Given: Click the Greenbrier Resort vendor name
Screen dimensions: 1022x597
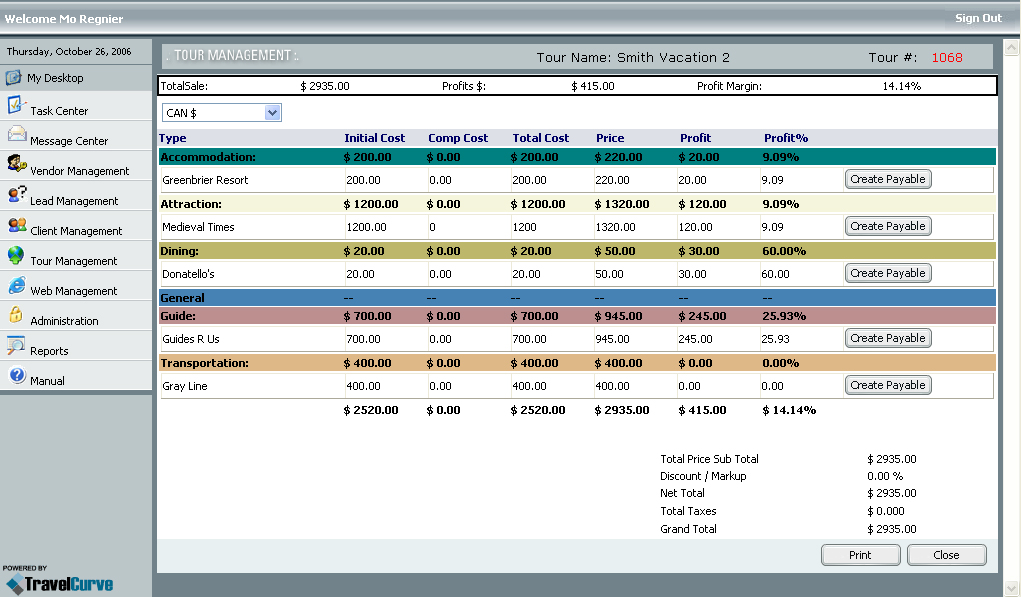Looking at the screenshot, I should coord(205,180).
